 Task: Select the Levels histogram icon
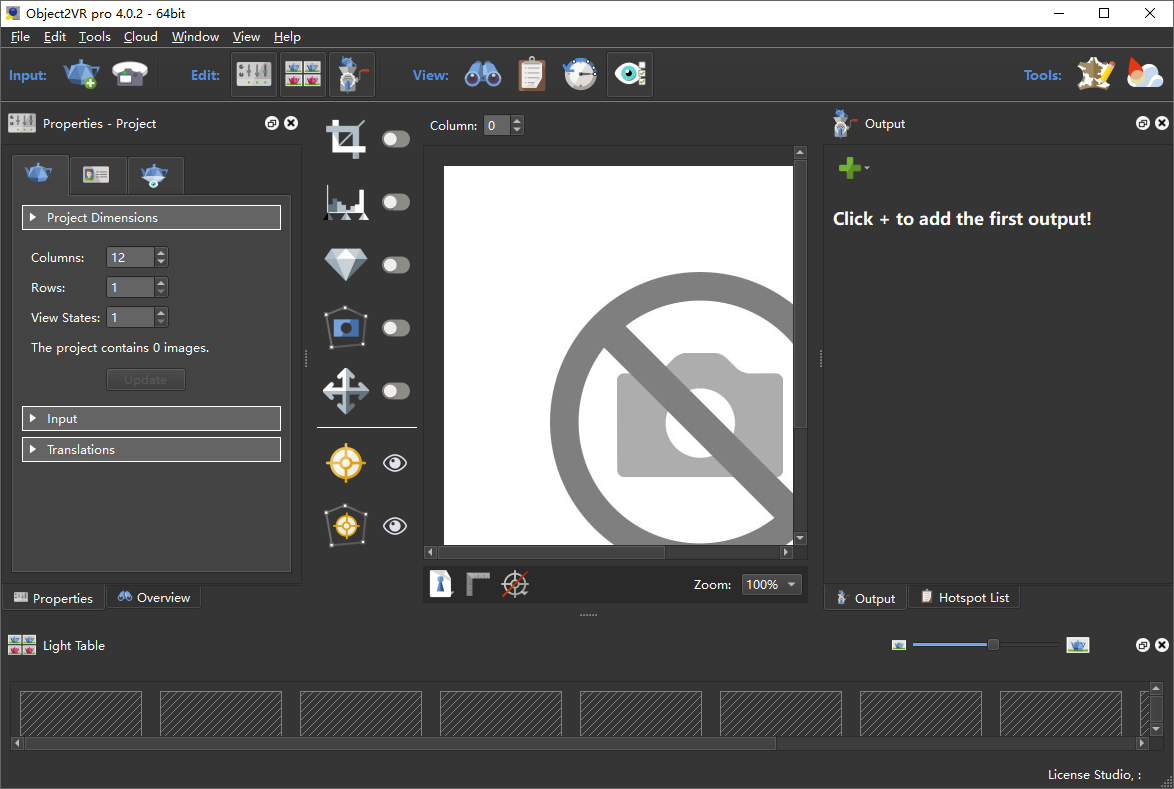click(x=346, y=202)
